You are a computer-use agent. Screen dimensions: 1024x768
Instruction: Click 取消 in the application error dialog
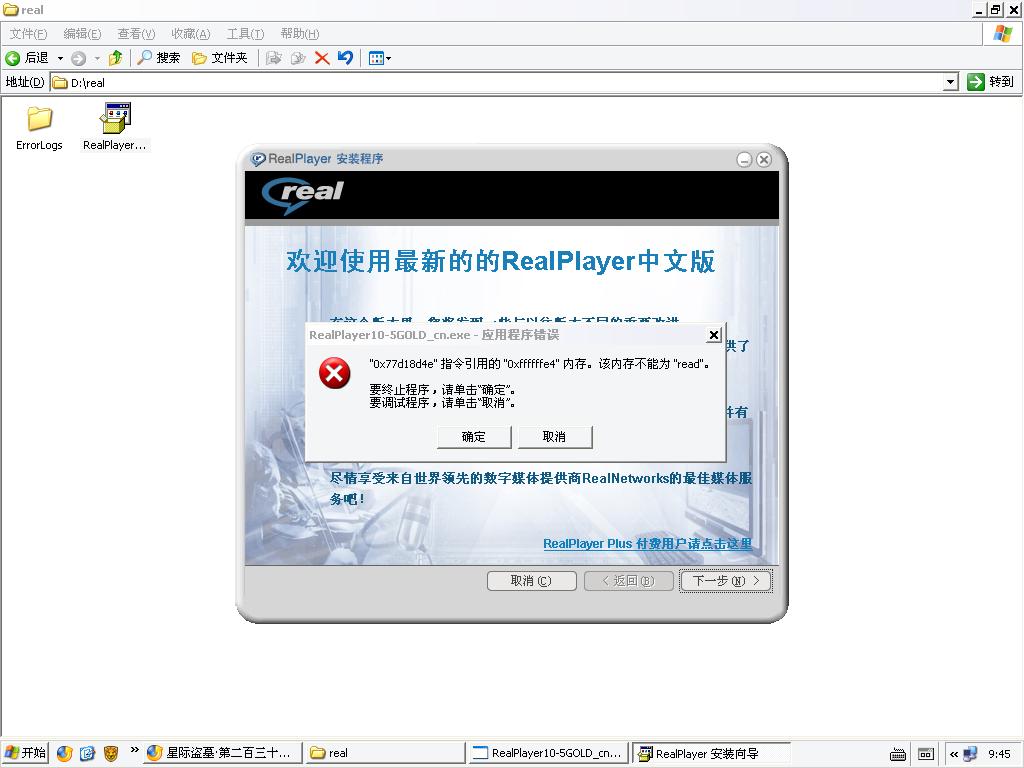pos(554,437)
